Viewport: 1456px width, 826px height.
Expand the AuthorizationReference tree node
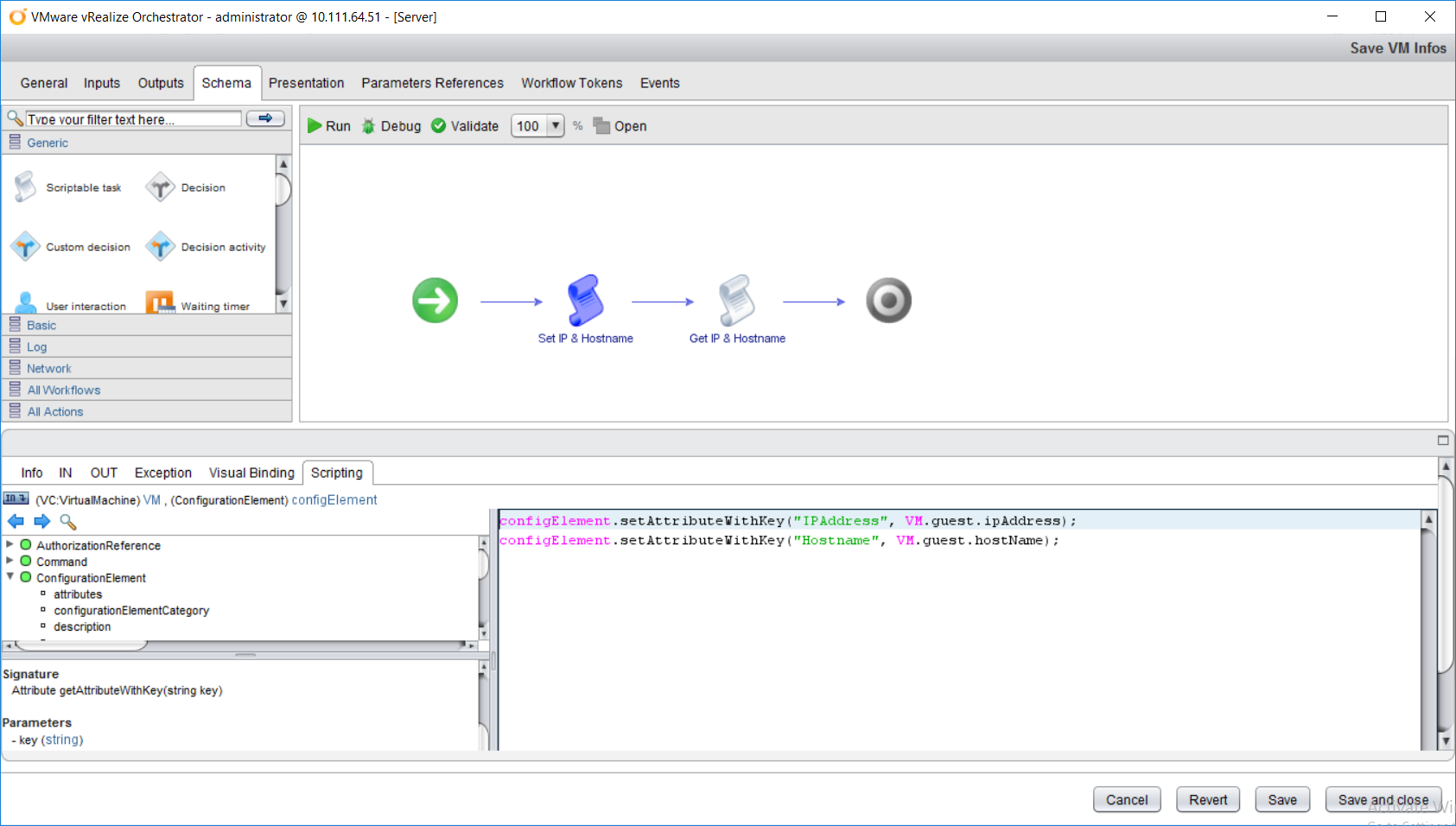tap(10, 545)
